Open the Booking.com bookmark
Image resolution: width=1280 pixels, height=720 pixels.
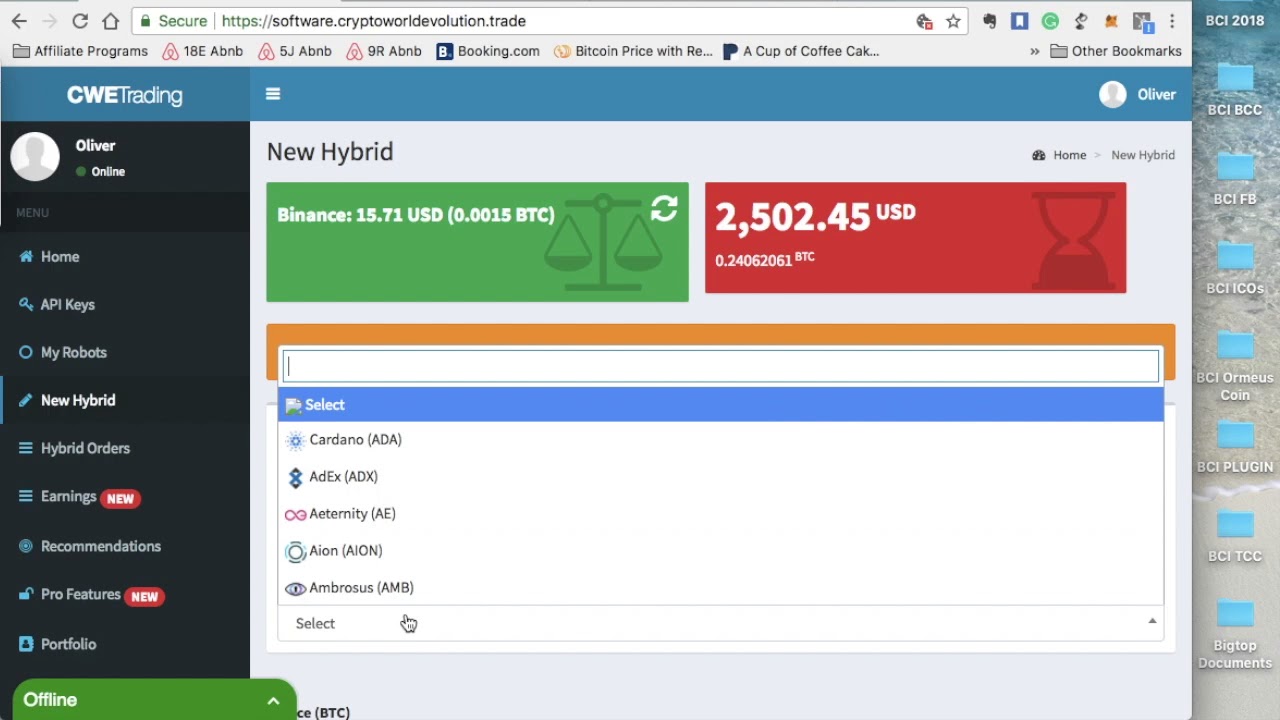(x=488, y=51)
